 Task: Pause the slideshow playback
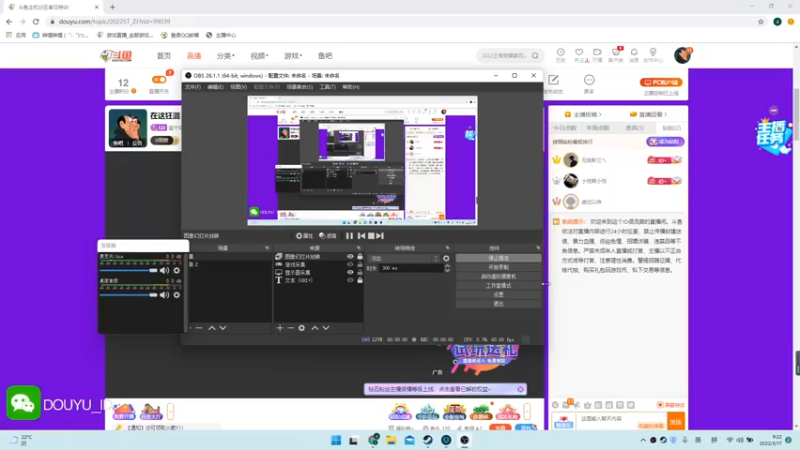pyautogui.click(x=349, y=236)
